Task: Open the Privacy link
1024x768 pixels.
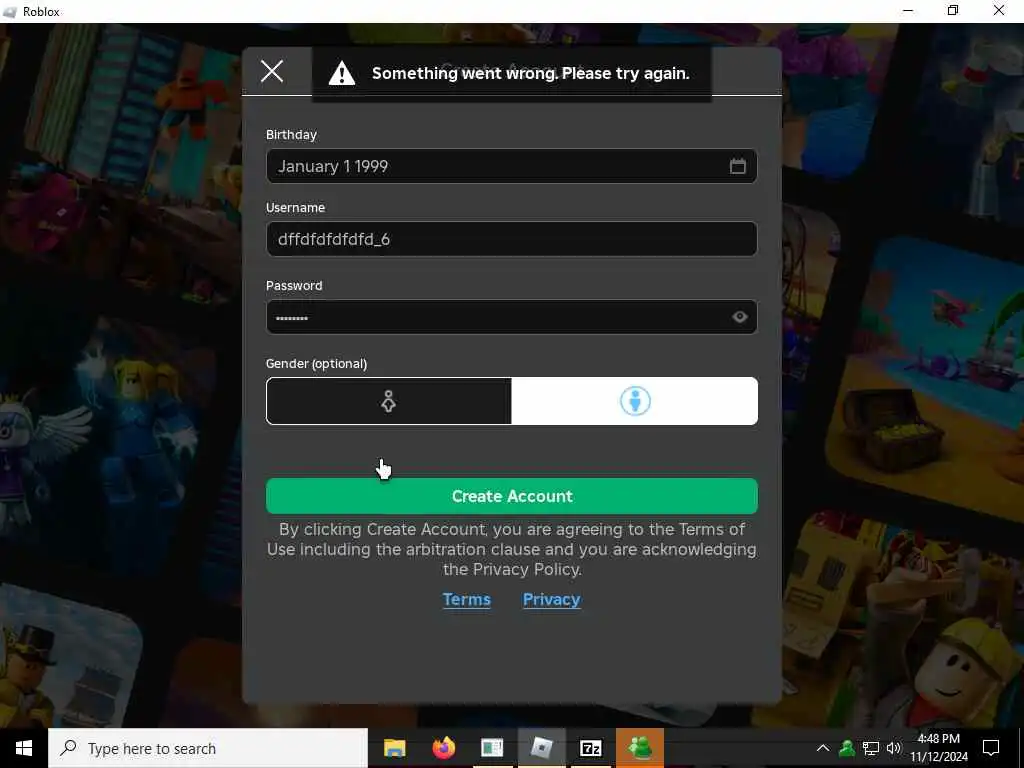Action: click(x=551, y=600)
